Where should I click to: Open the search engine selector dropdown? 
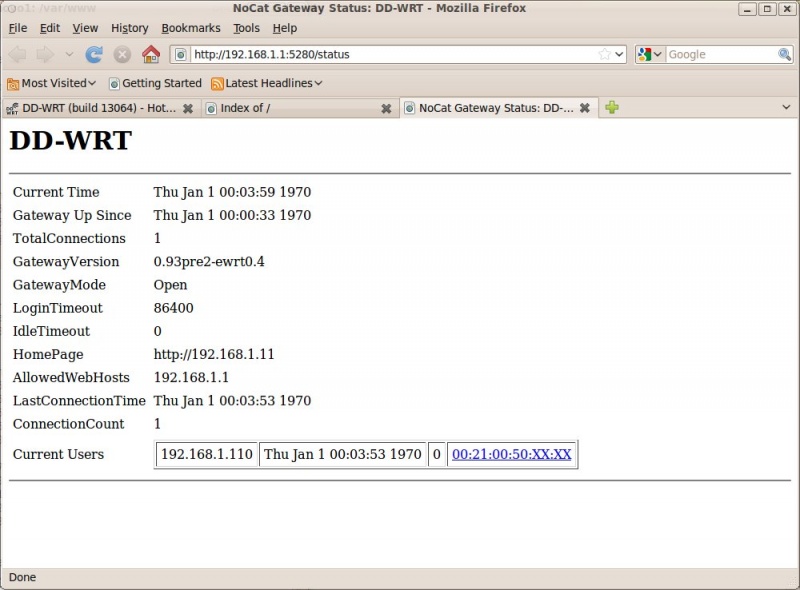click(657, 54)
